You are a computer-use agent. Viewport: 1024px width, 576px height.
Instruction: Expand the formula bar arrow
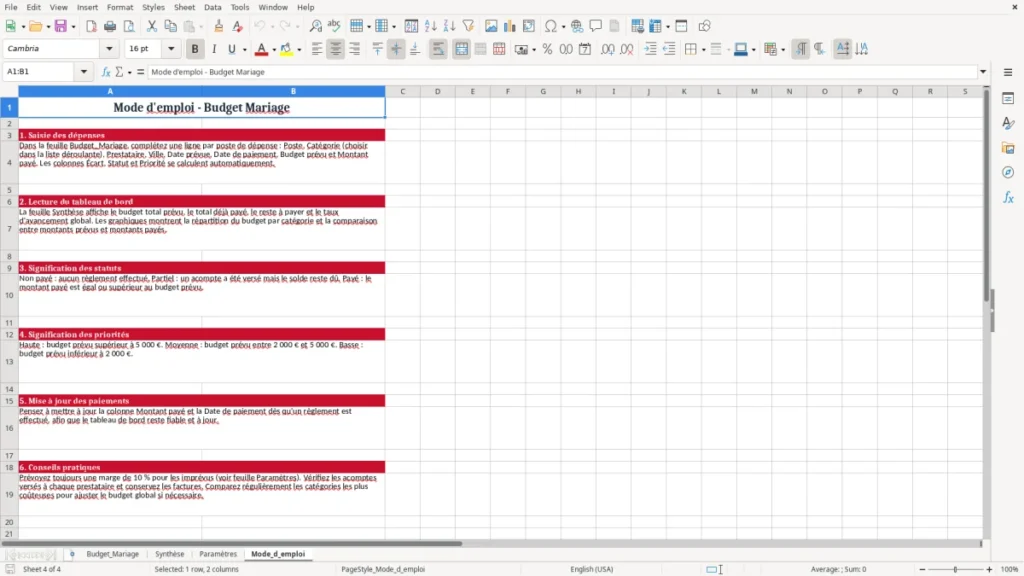[983, 72]
